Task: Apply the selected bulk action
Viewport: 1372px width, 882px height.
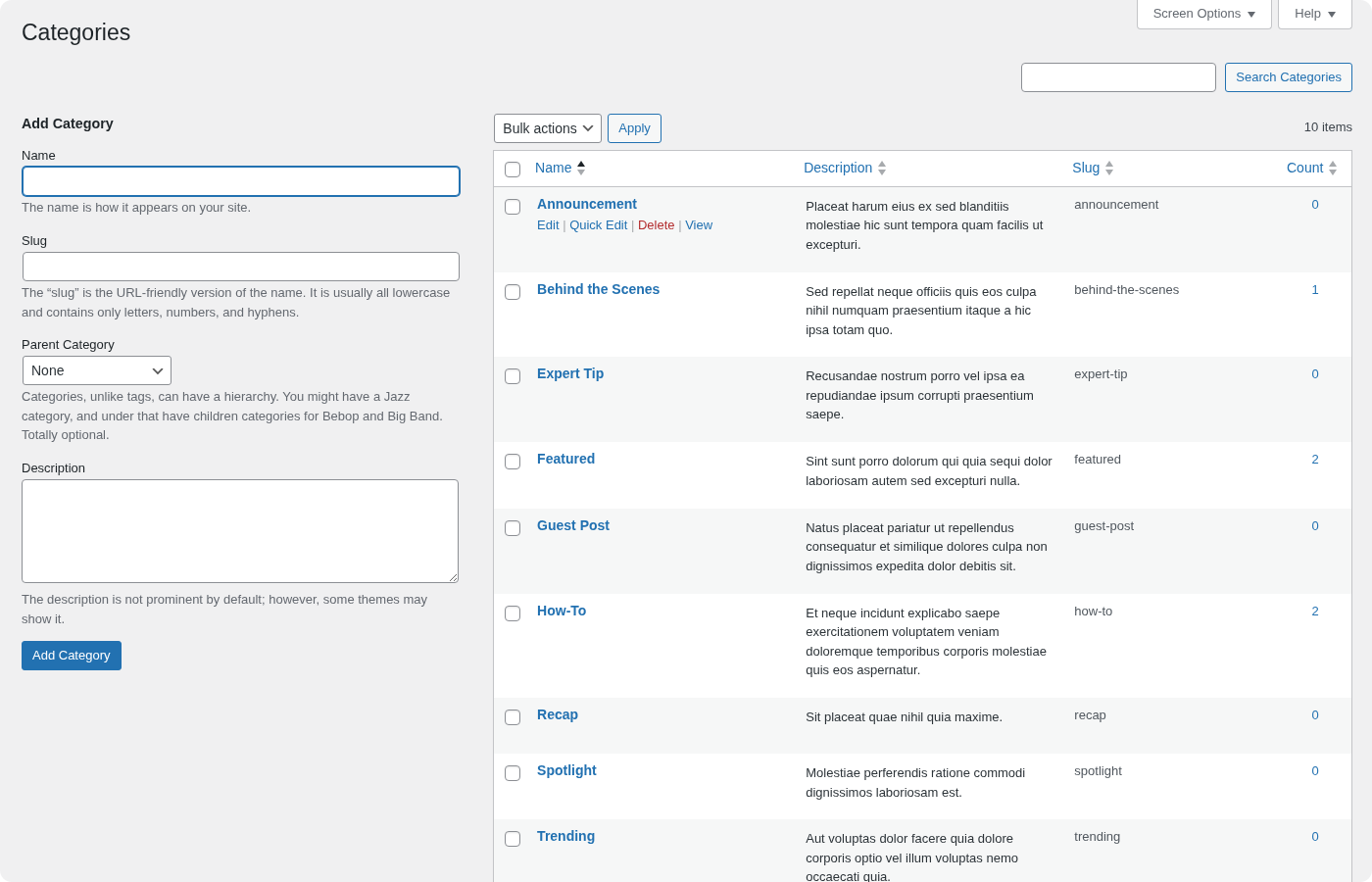Action: [634, 128]
